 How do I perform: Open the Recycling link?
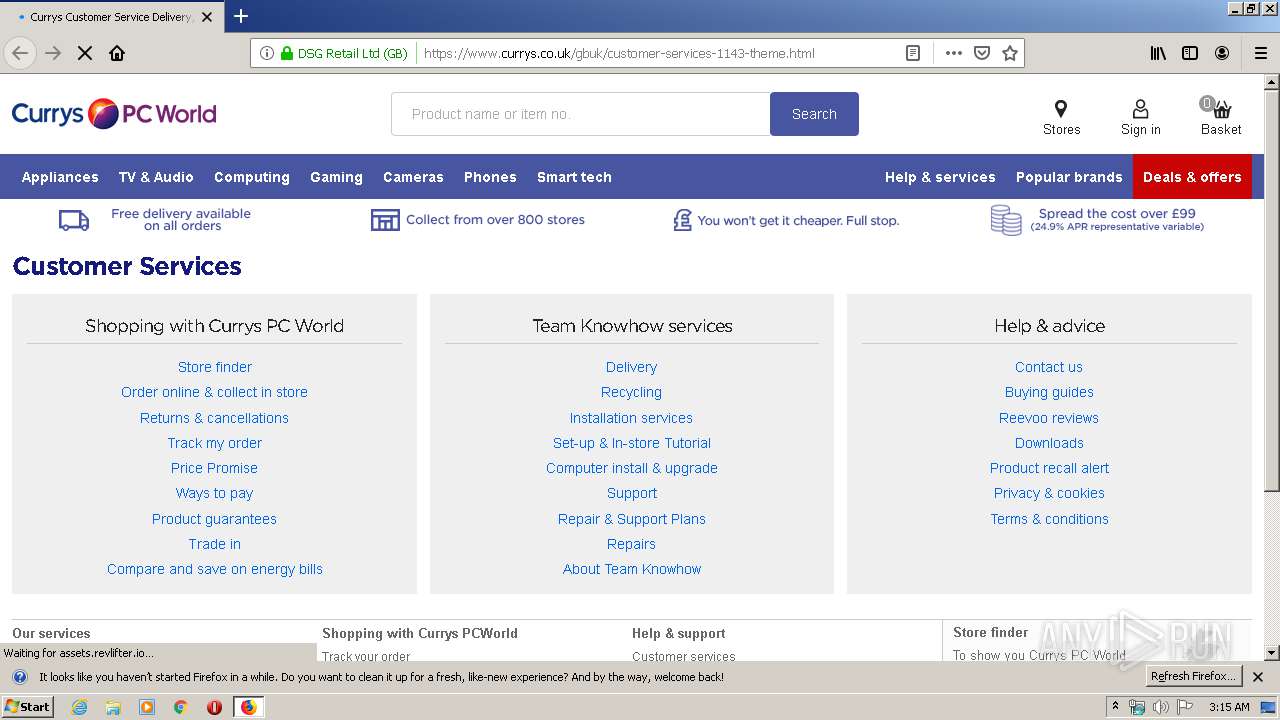(x=631, y=392)
